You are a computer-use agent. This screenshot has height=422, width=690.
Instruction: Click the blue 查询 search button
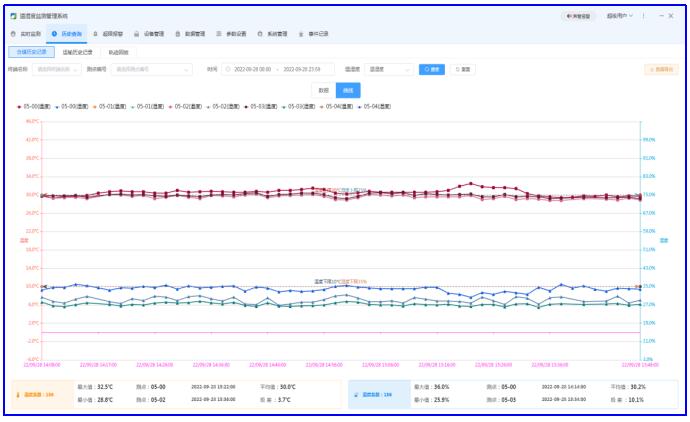(x=431, y=70)
